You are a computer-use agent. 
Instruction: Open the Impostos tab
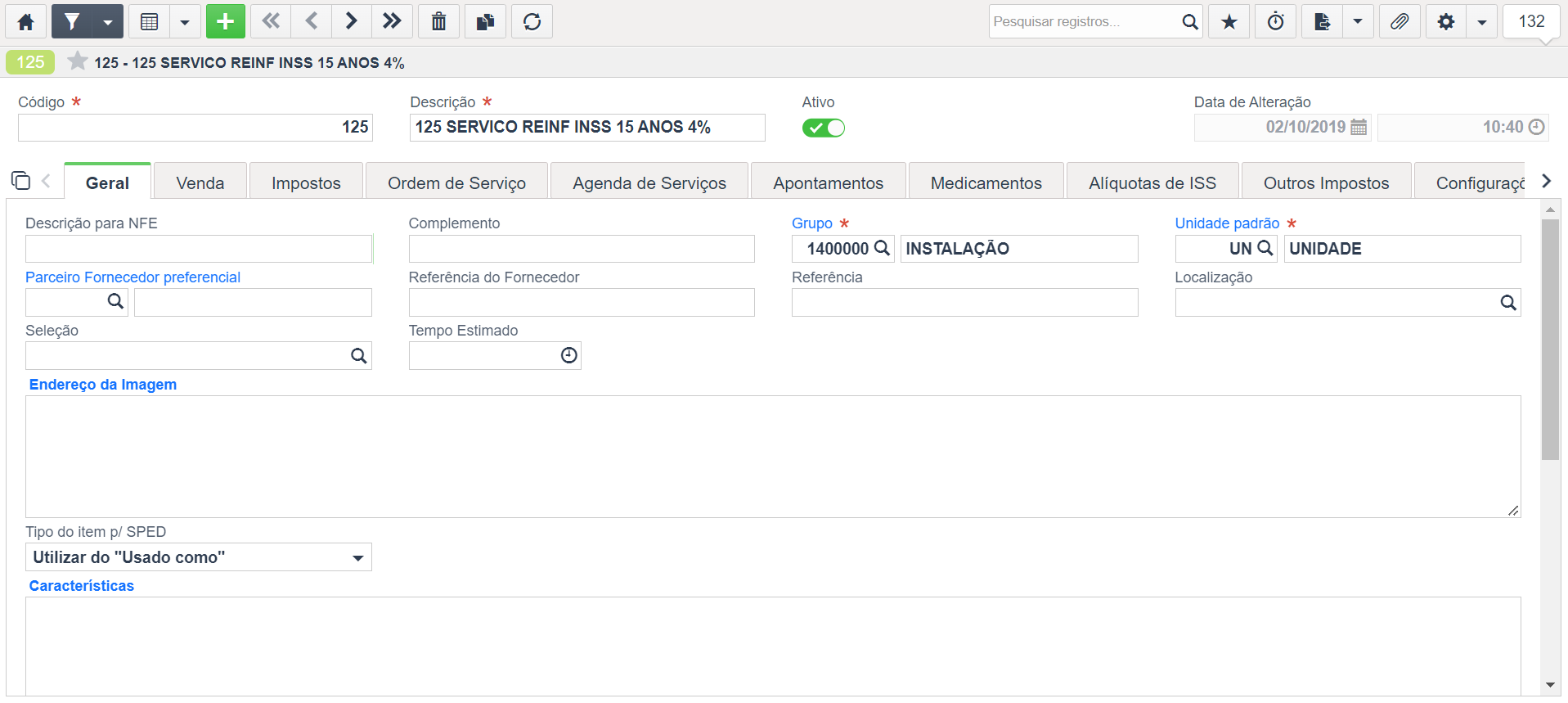306,183
